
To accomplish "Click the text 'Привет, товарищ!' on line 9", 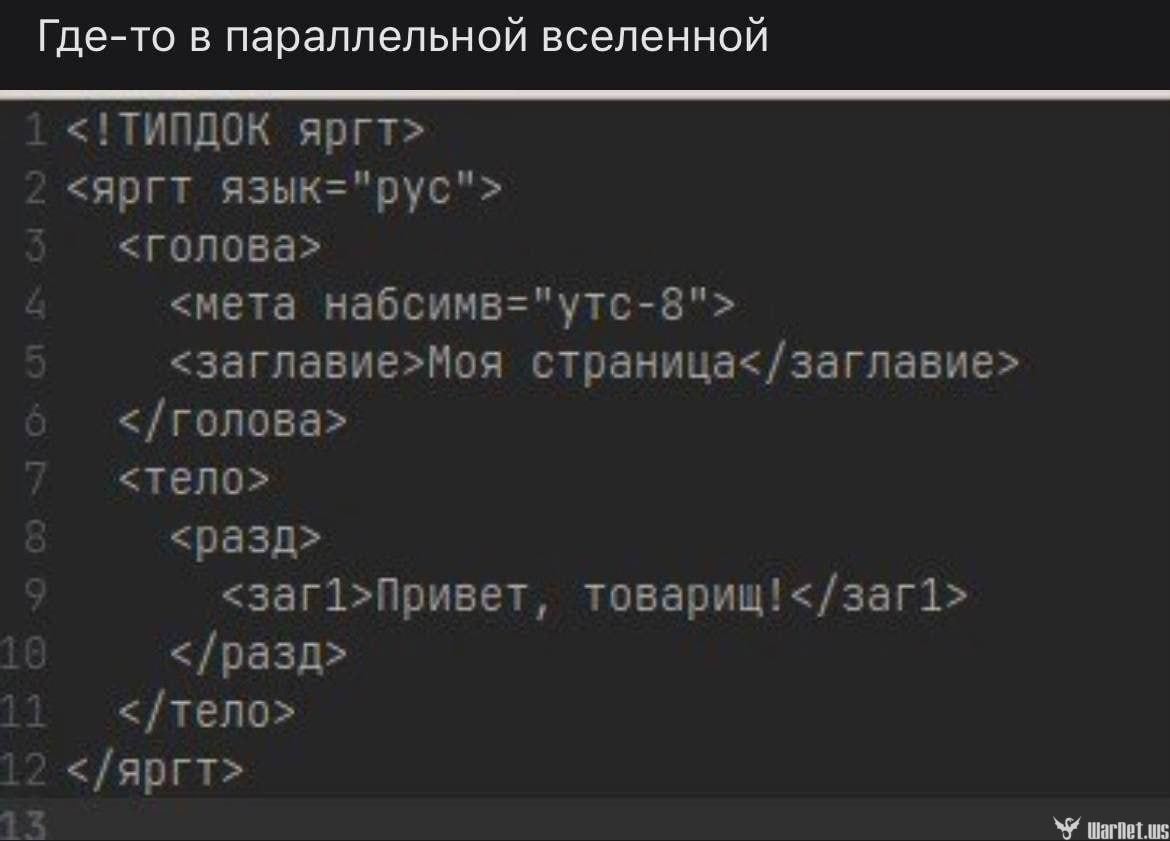I will tap(581, 596).
